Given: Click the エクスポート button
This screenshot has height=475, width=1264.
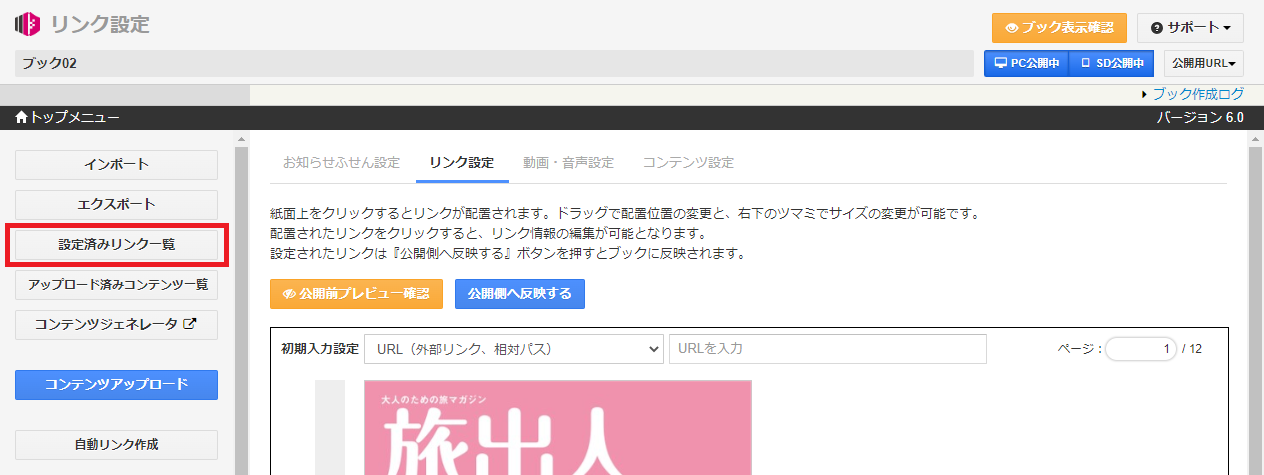Looking at the screenshot, I should 116,204.
